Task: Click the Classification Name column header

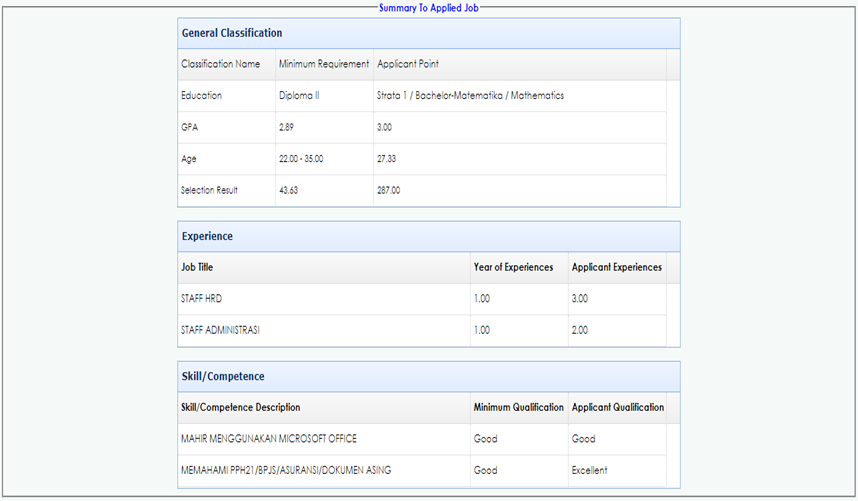Action: click(x=221, y=64)
